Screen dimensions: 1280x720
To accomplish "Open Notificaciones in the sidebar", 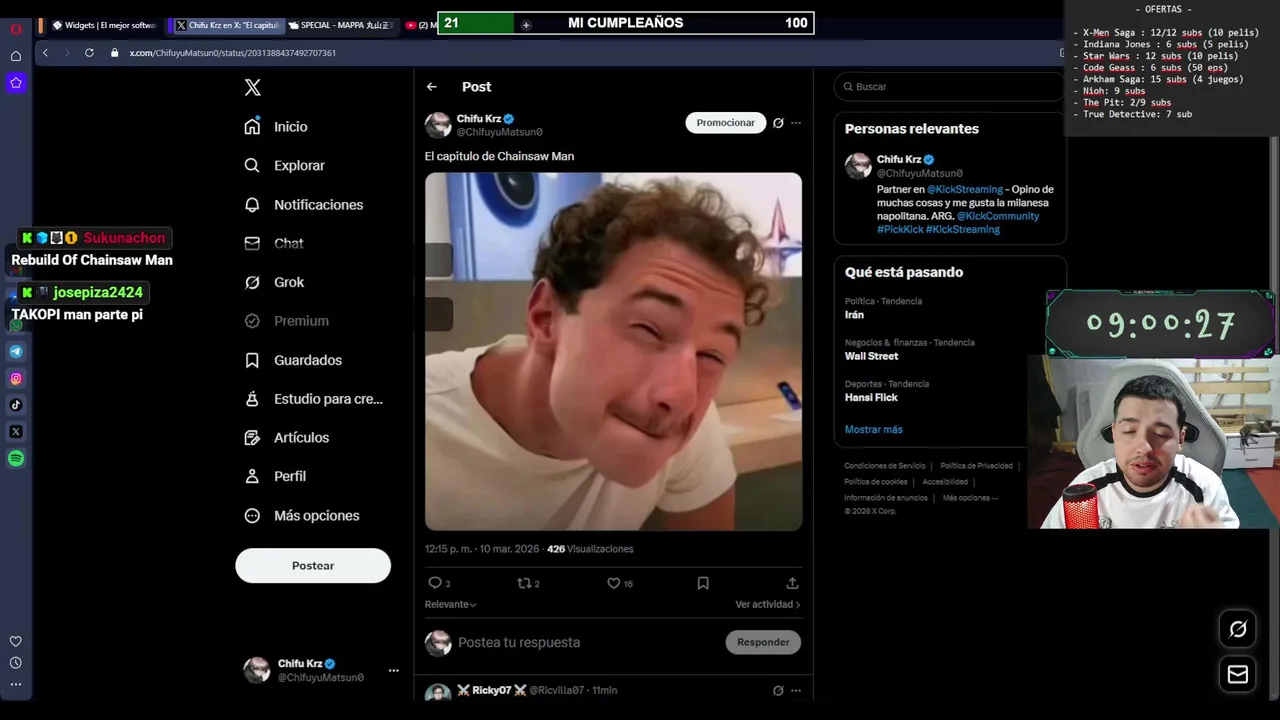I will [304, 205].
